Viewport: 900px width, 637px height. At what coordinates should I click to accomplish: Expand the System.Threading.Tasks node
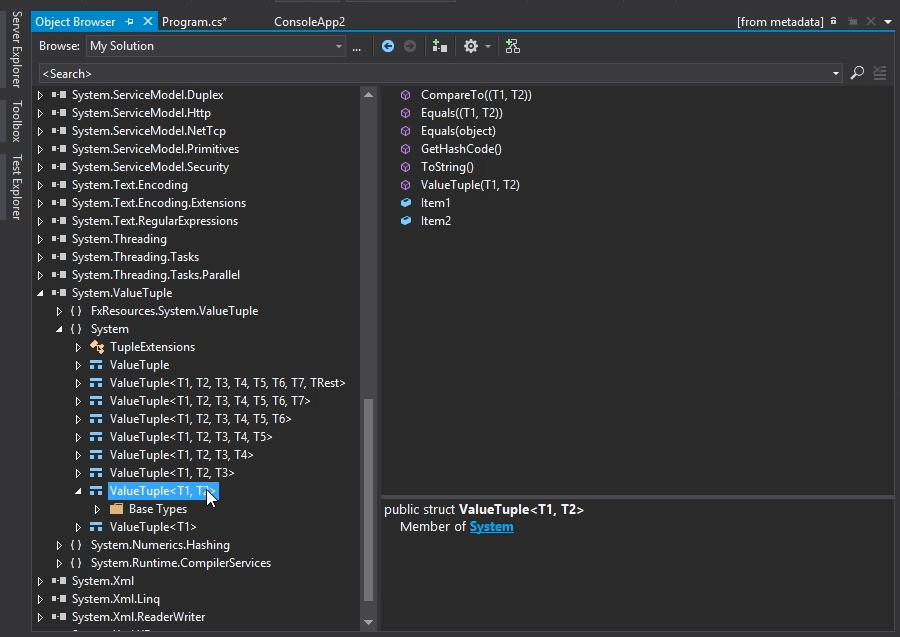click(x=40, y=257)
